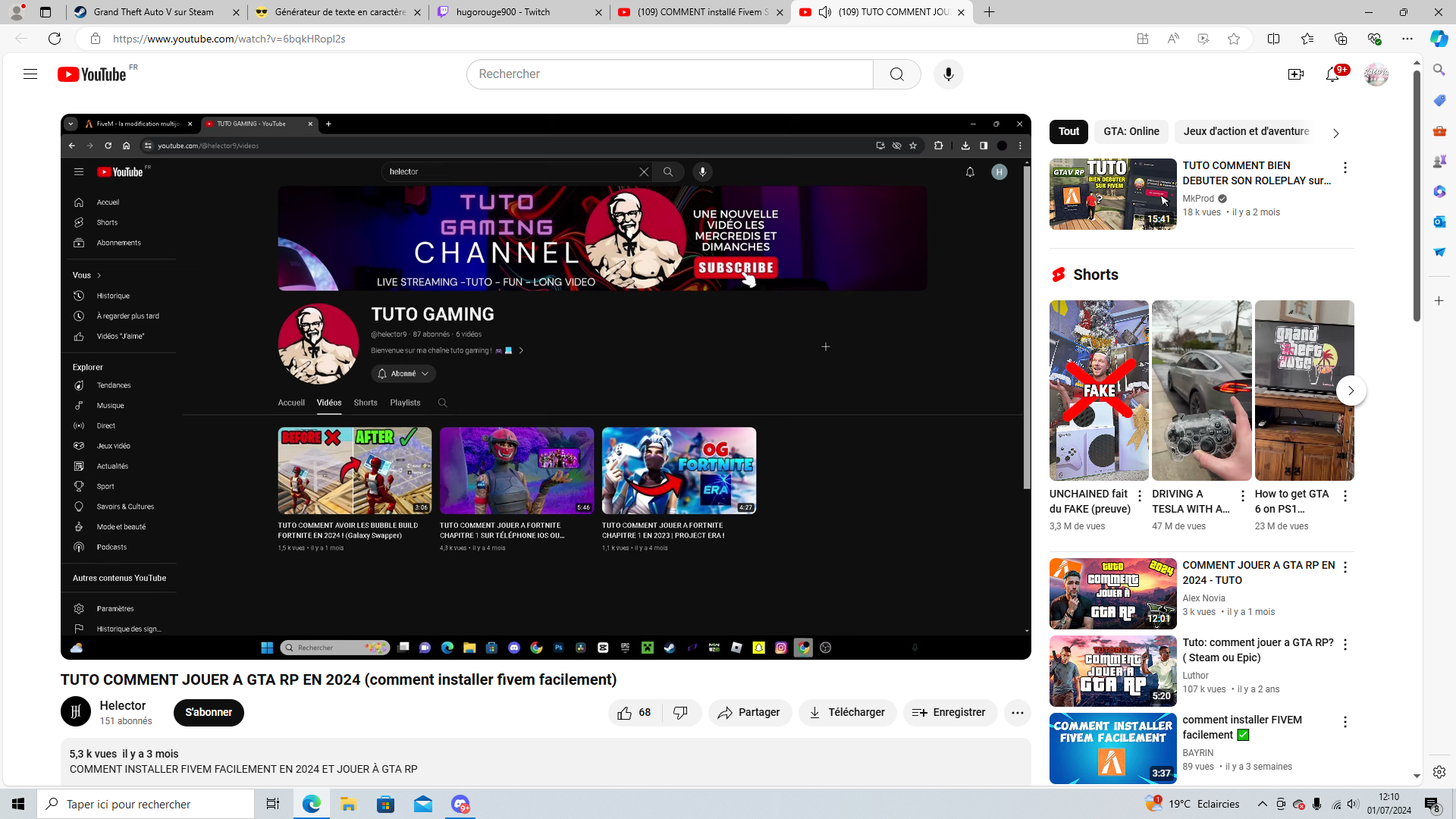Click Enregistrer to save video
Viewport: 1456px width, 819px height.
[949, 712]
